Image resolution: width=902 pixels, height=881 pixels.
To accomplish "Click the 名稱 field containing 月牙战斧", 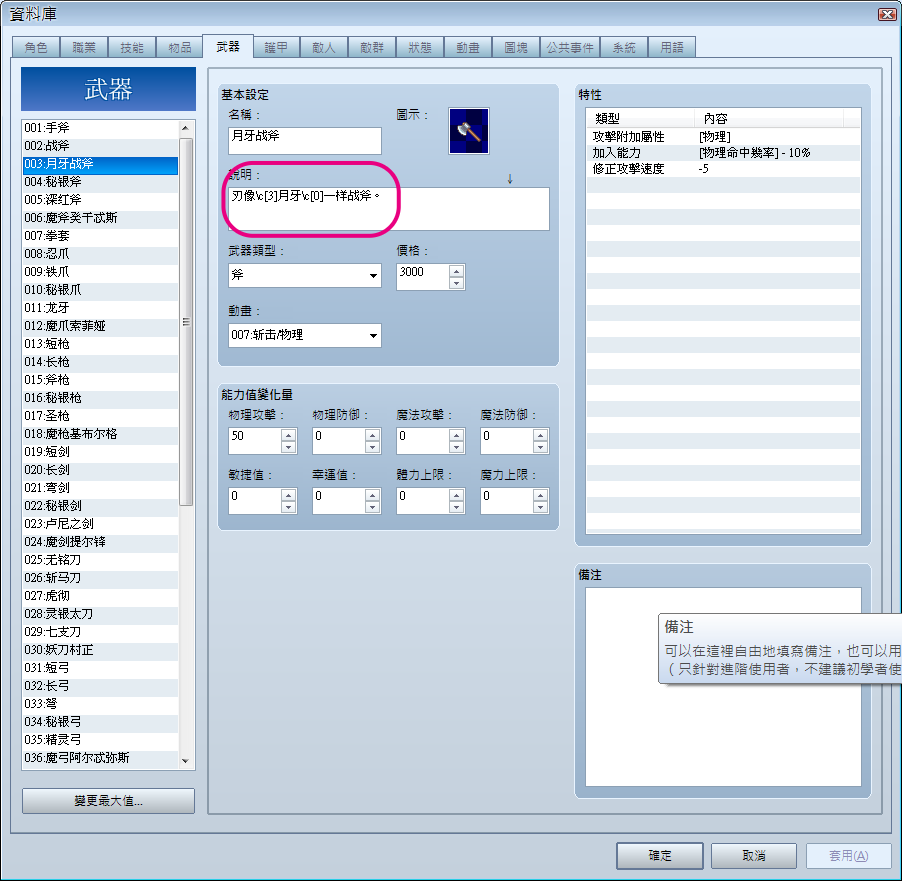I will [305, 140].
